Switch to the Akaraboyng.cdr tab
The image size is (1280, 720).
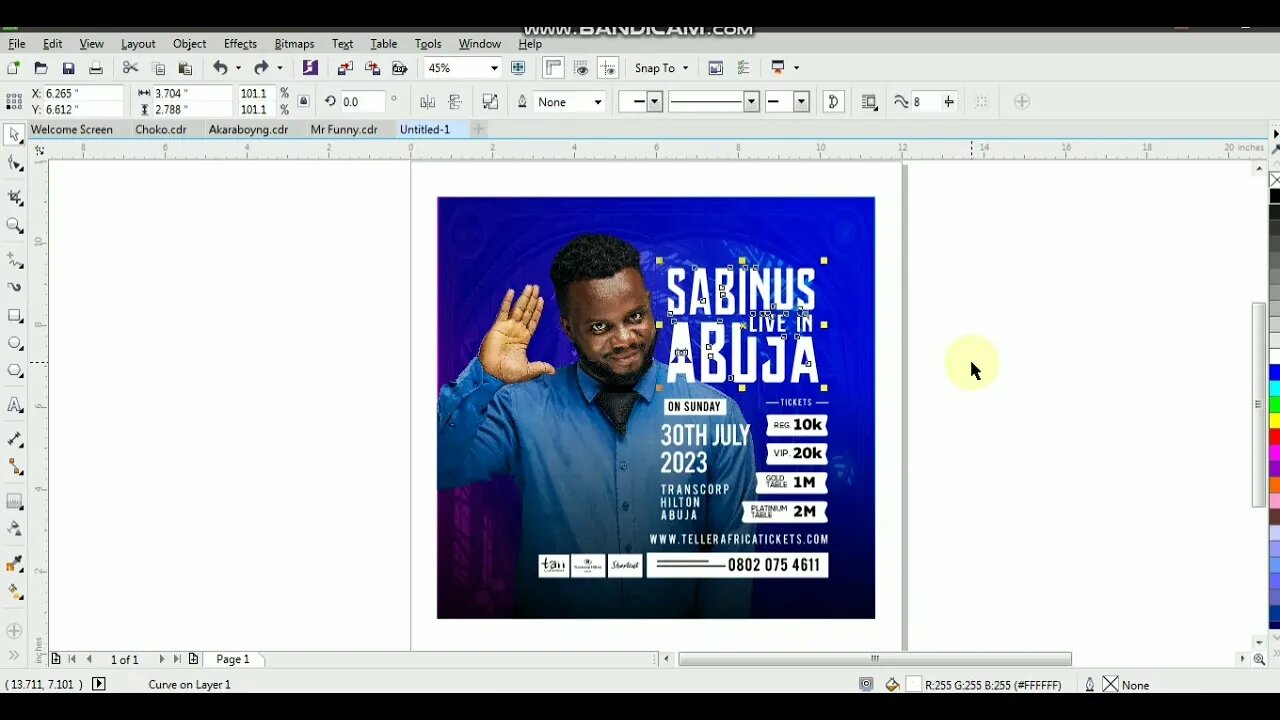(x=248, y=129)
